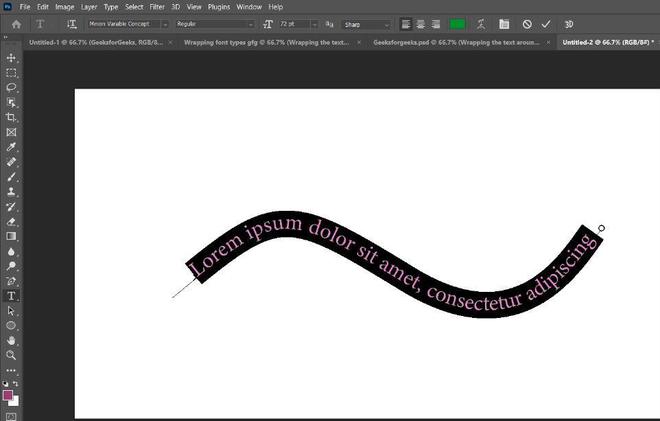This screenshot has width=660, height=421.
Task: Select the Brush tool
Action: [x=11, y=176]
